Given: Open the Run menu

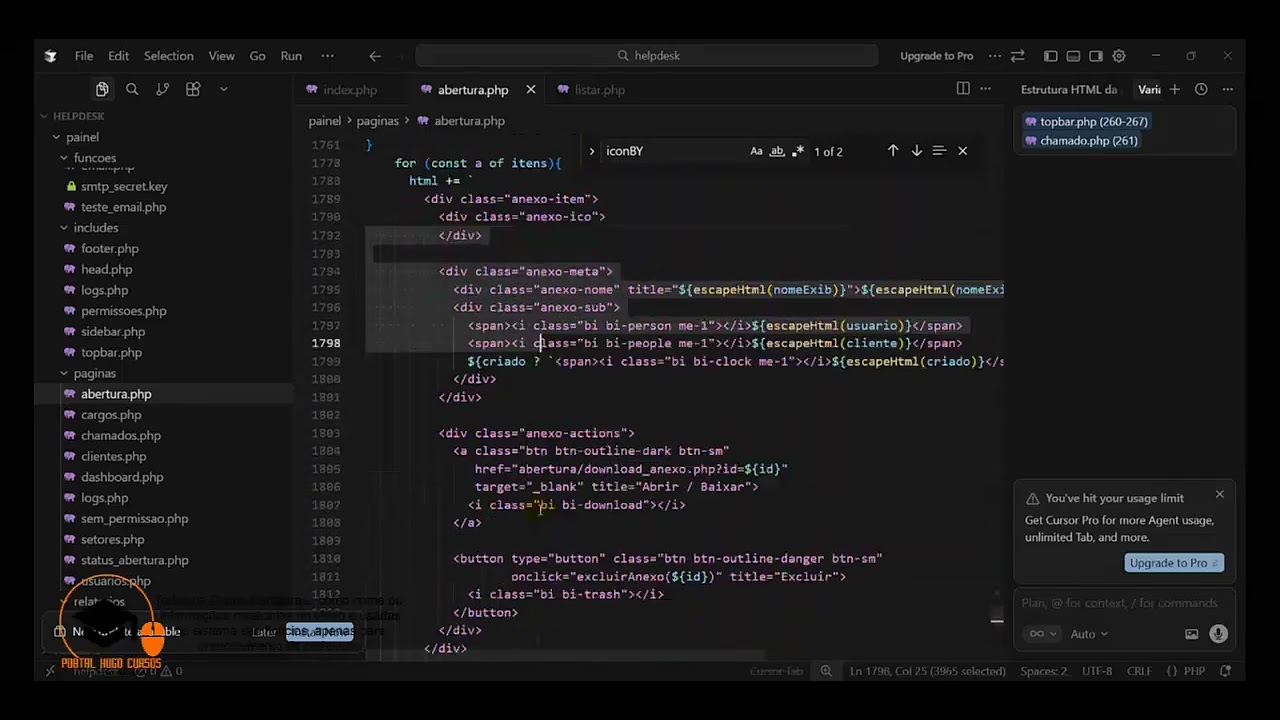Looking at the screenshot, I should (291, 56).
